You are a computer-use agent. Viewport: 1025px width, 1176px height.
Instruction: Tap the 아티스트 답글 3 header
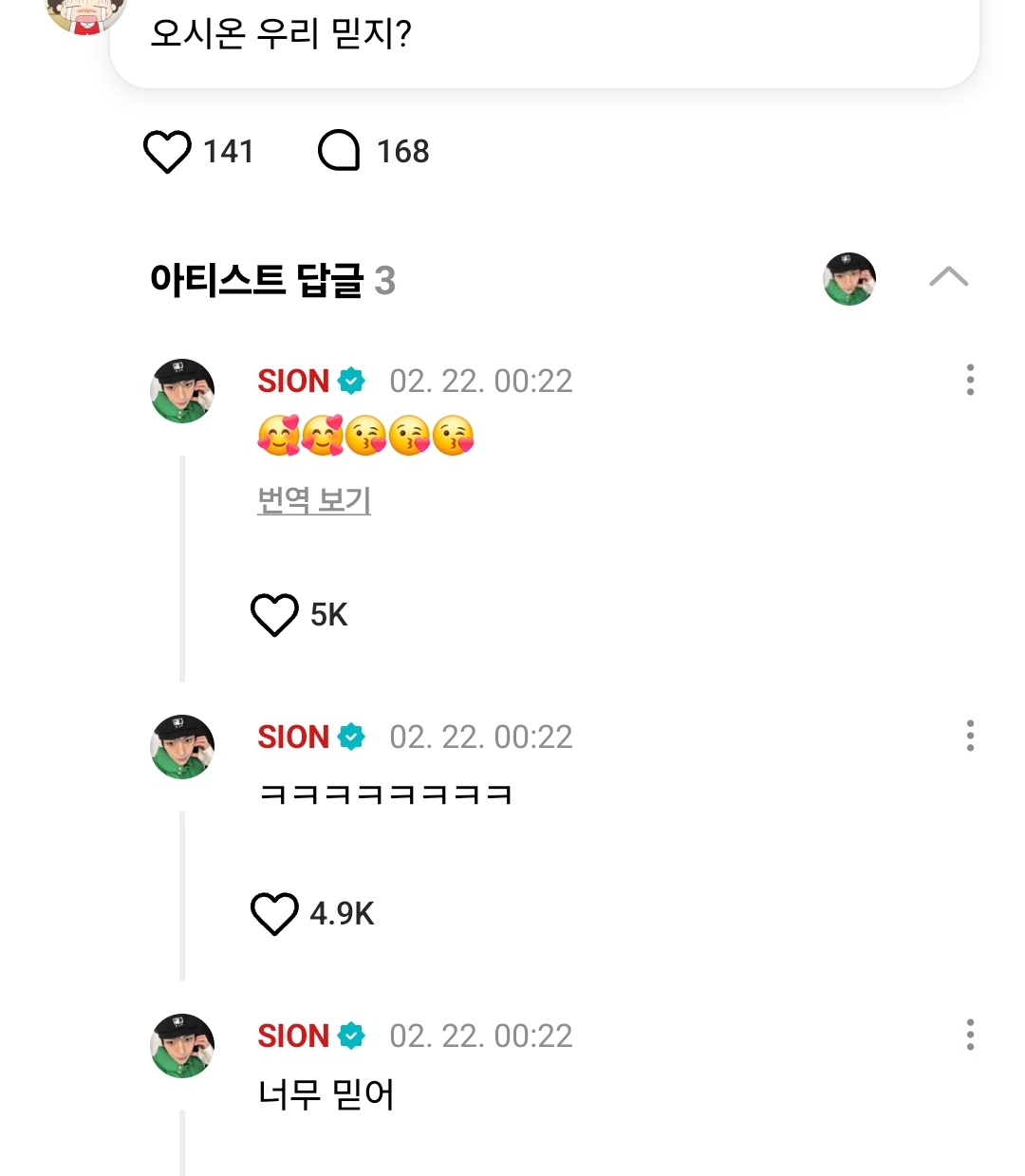click(272, 281)
